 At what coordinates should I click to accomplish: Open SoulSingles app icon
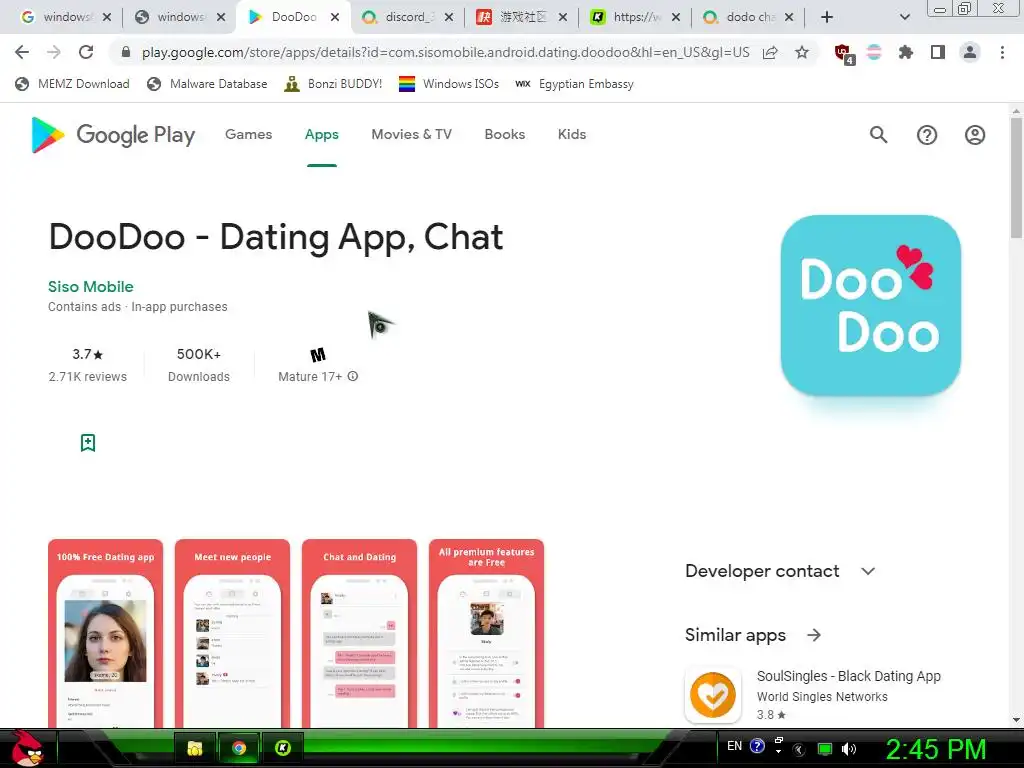pos(712,695)
